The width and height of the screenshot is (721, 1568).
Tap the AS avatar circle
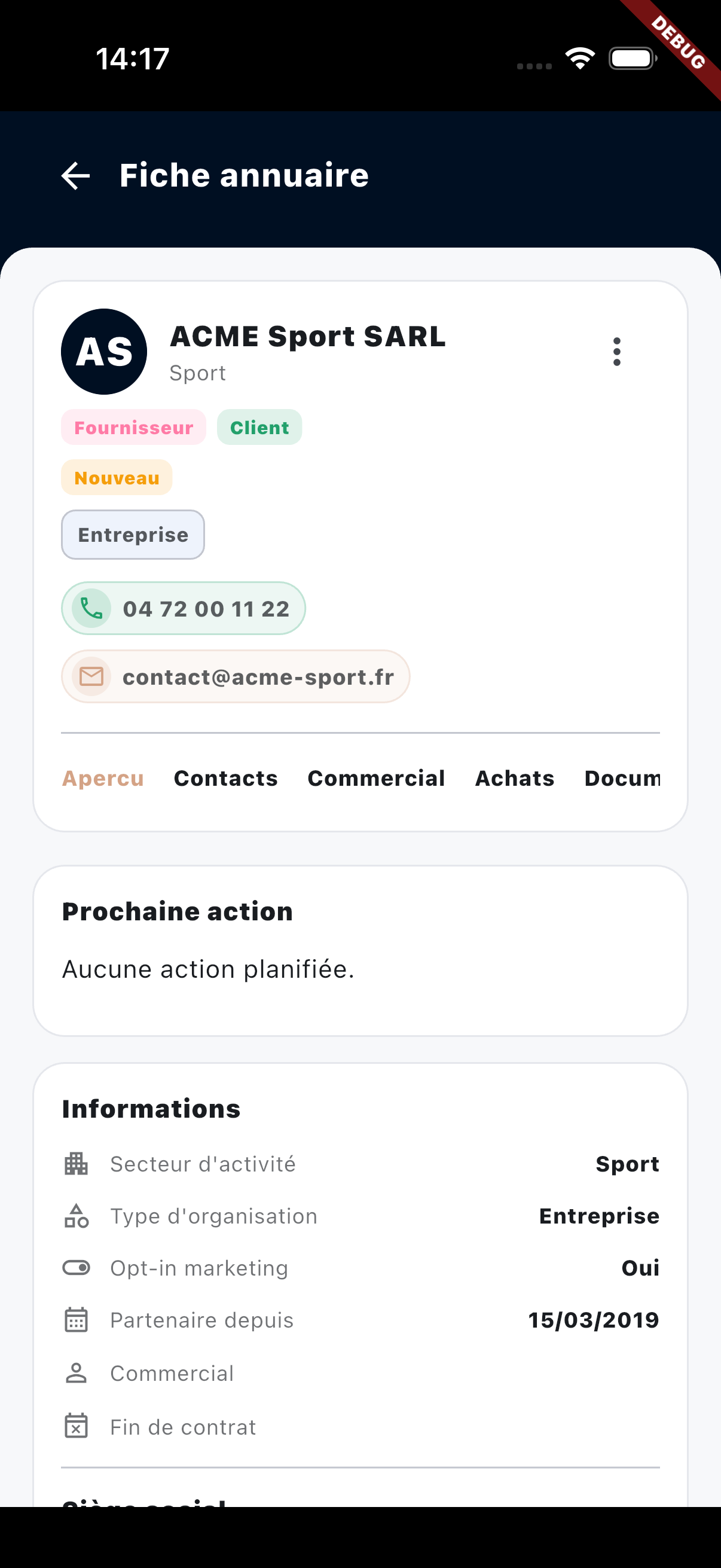pos(104,352)
